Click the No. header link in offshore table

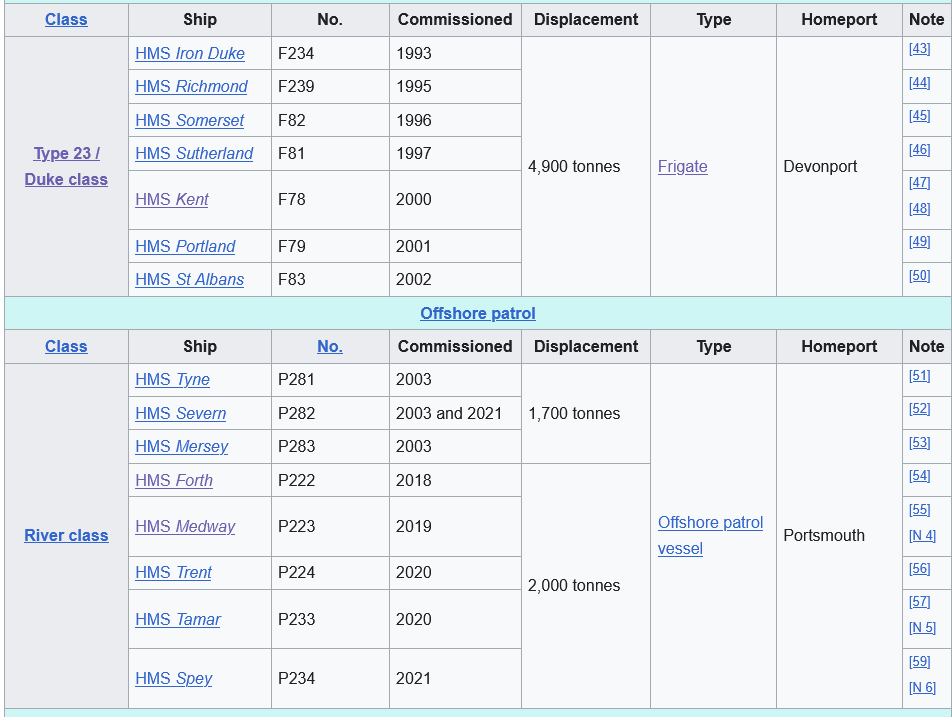pos(330,346)
